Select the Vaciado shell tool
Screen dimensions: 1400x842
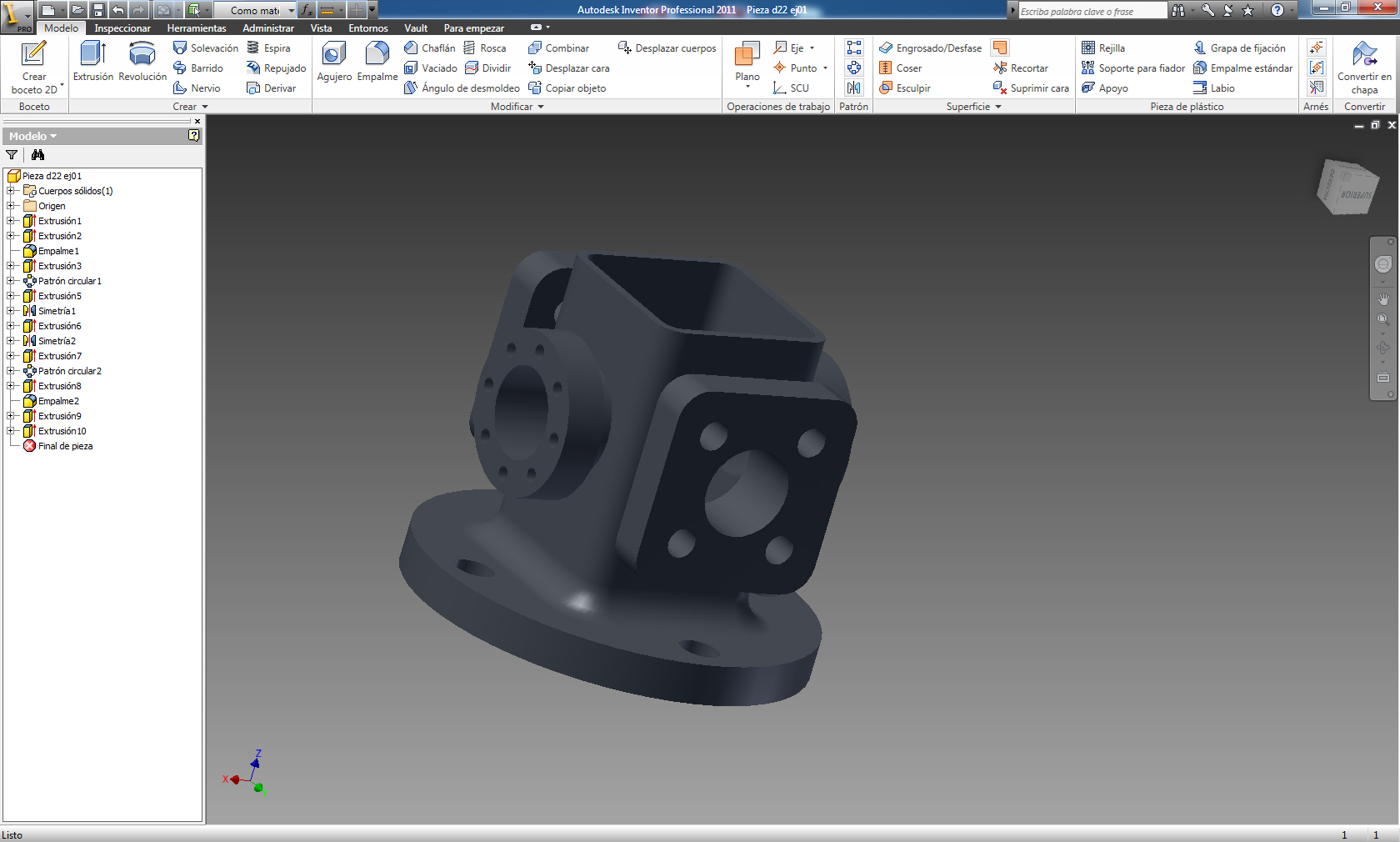(431, 68)
